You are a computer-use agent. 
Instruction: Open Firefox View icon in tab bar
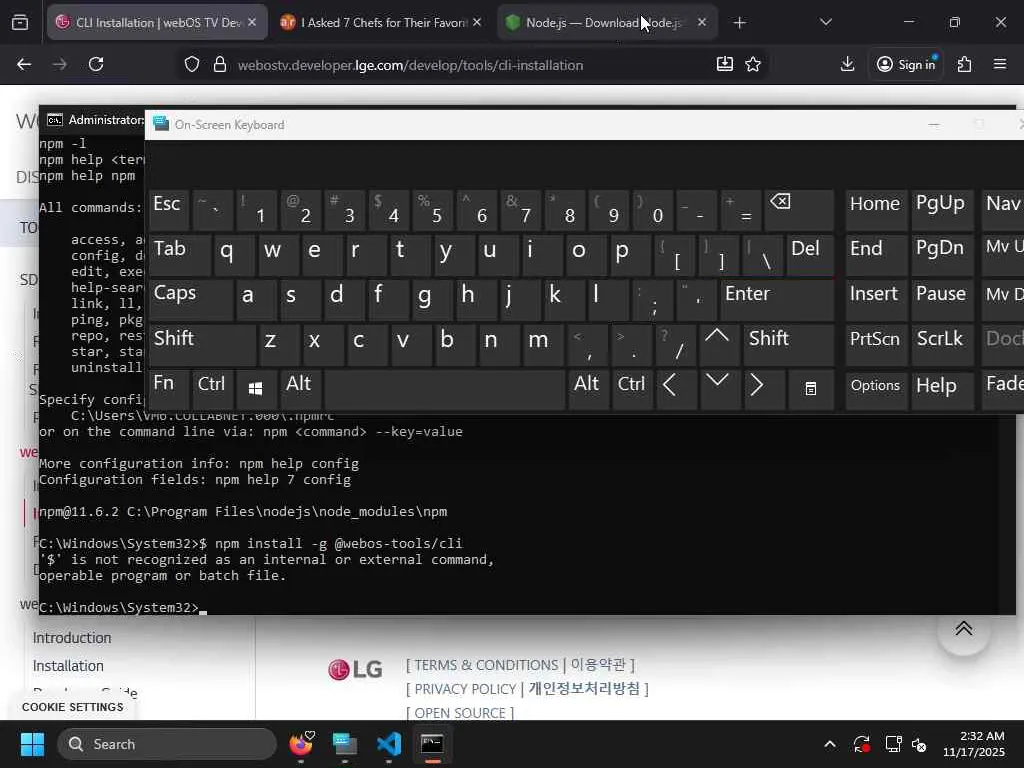20,22
